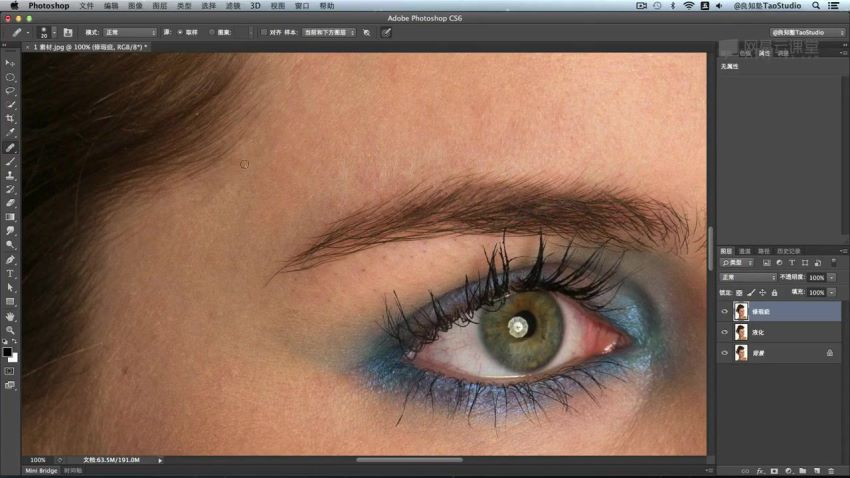Viewport: 850px width, 478px height.
Task: Select the Eyedropper tool
Action: 10,132
